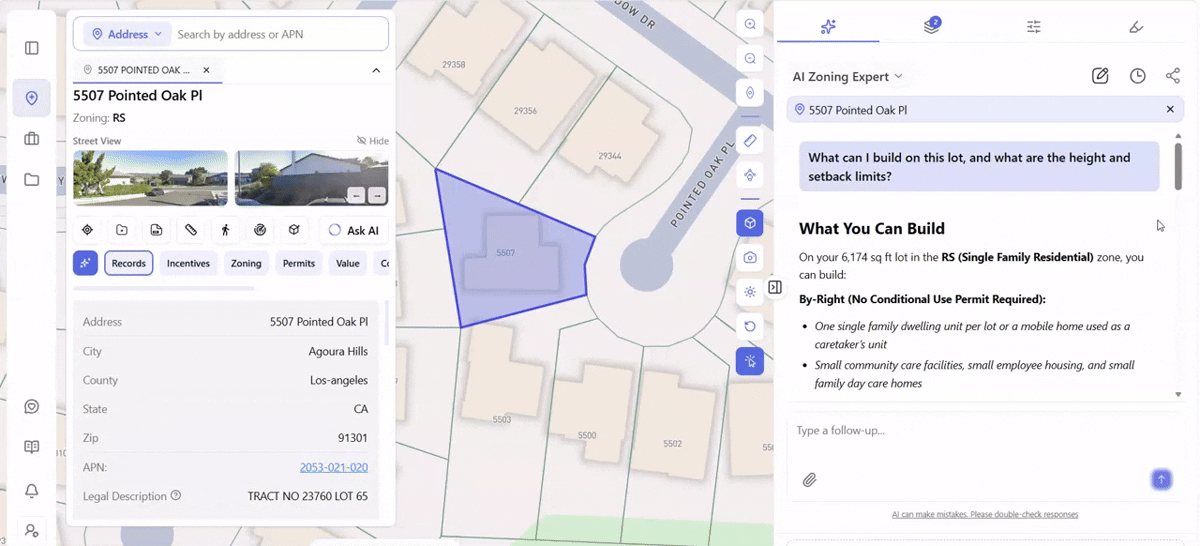
Task: Click the parcel labeled 29344 on the map
Action: 610,156
